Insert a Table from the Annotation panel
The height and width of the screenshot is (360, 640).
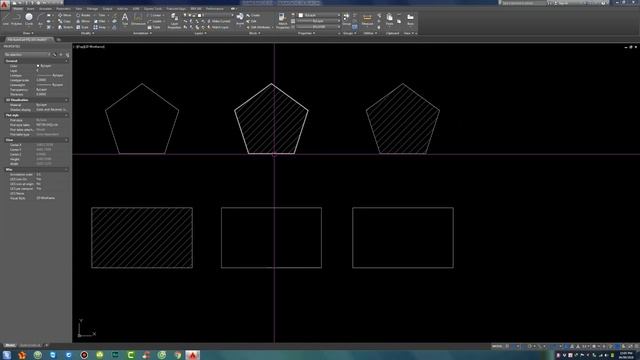(x=155, y=27)
